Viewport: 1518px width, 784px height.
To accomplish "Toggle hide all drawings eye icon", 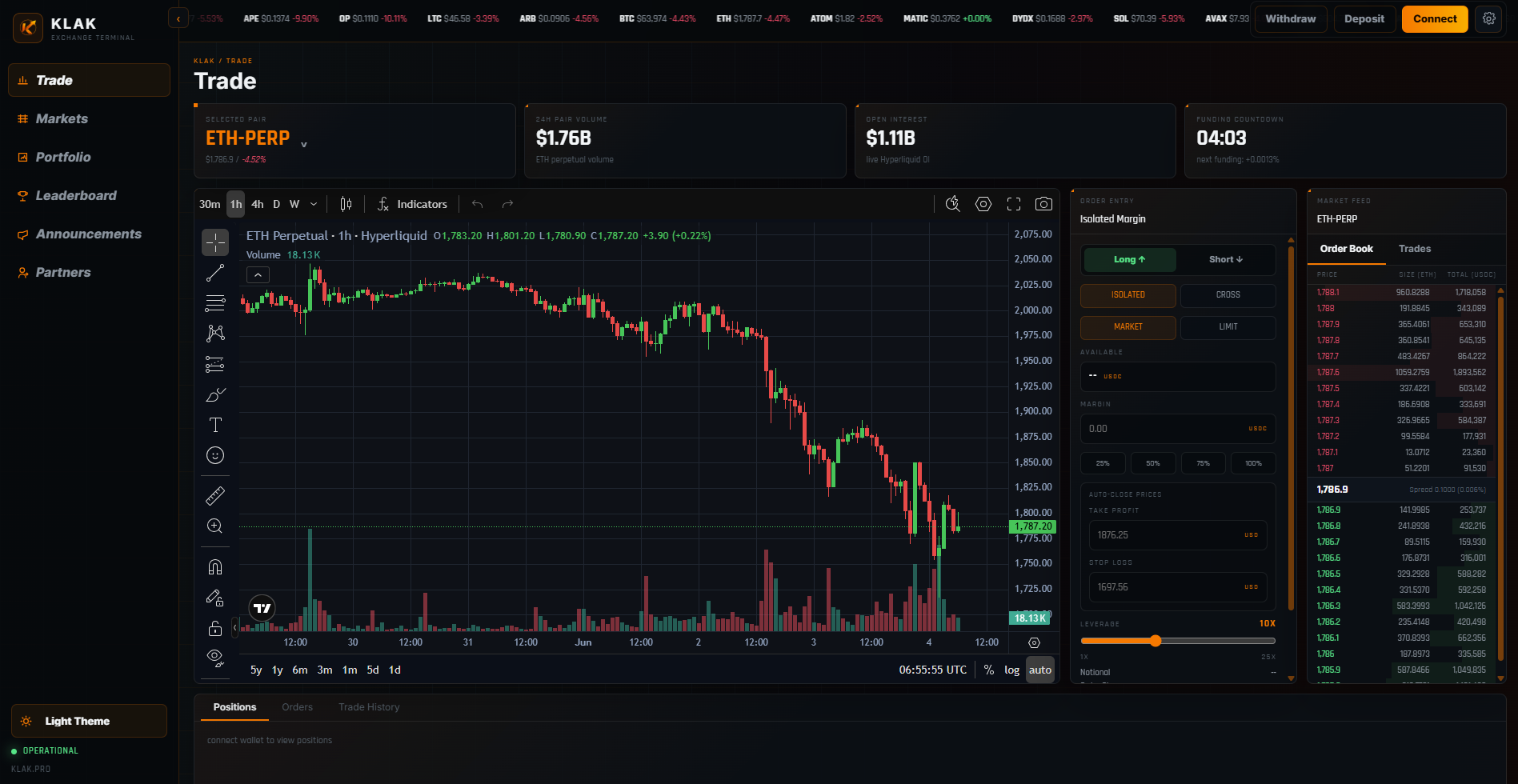I will [215, 658].
